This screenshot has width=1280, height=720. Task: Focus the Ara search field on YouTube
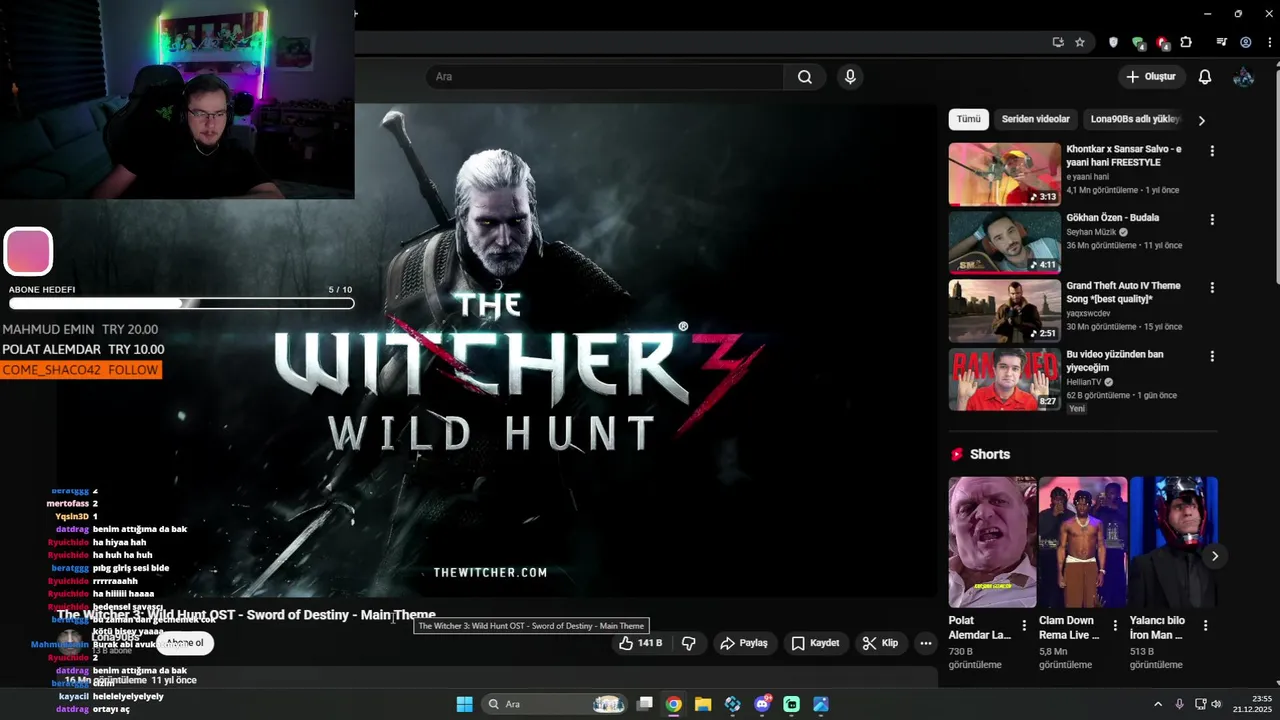(x=605, y=77)
